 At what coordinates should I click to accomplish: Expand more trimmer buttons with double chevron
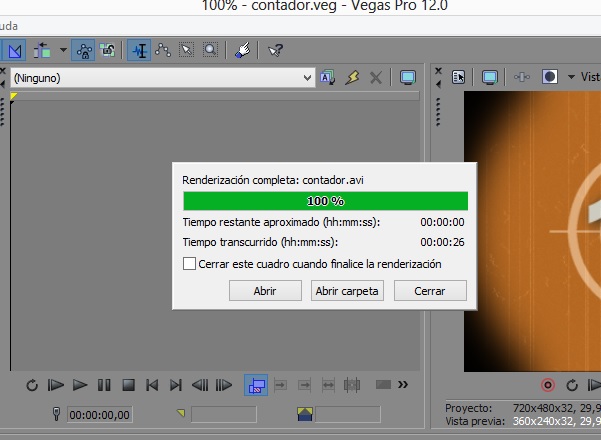click(402, 384)
